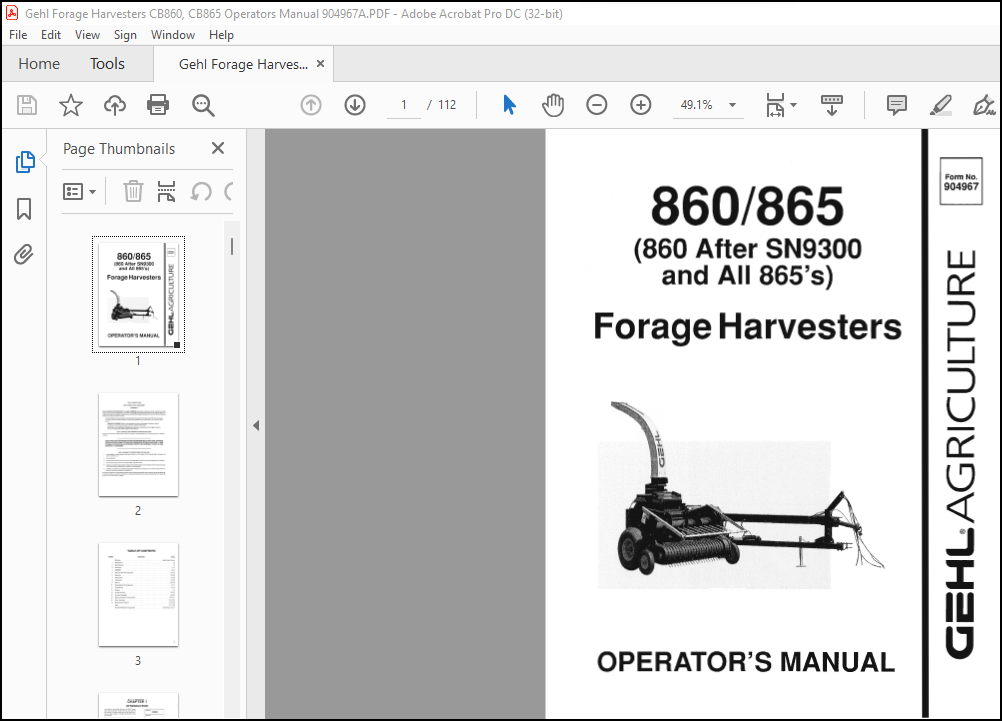Add document to starred with star icon
The width and height of the screenshot is (1002, 721).
(70, 105)
